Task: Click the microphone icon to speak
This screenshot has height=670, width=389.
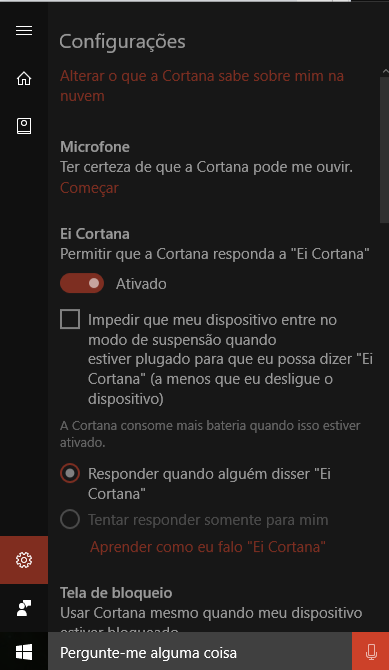Action: coord(371,652)
